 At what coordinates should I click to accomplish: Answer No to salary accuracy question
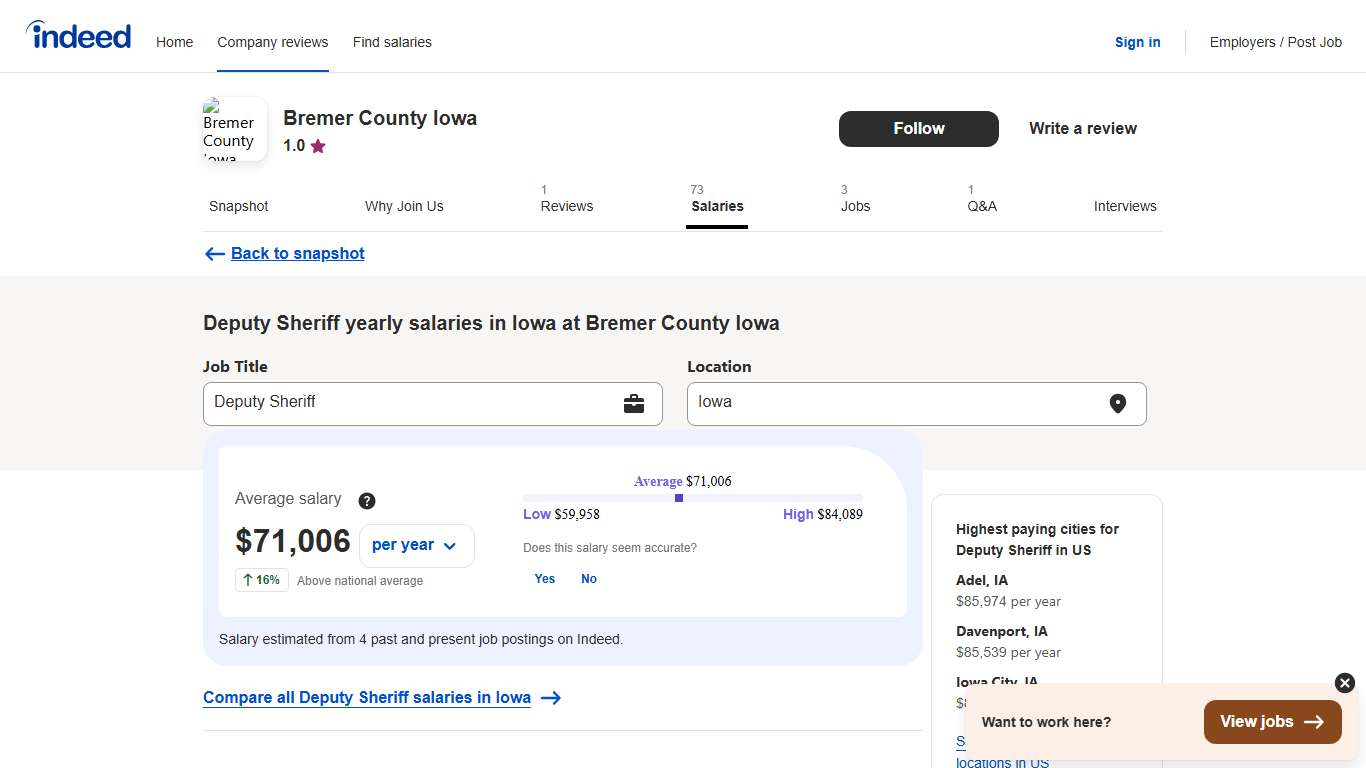589,578
